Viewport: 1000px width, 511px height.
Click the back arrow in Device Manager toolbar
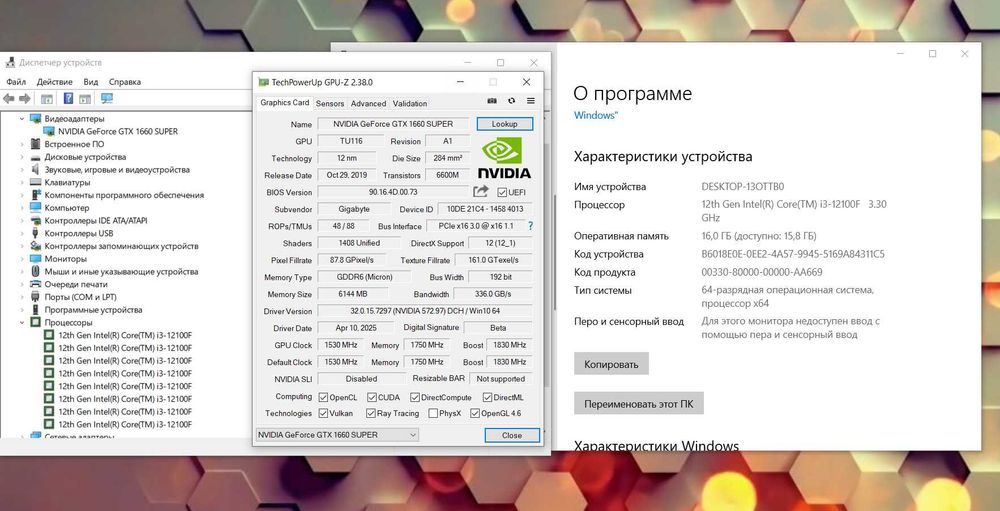point(8,99)
